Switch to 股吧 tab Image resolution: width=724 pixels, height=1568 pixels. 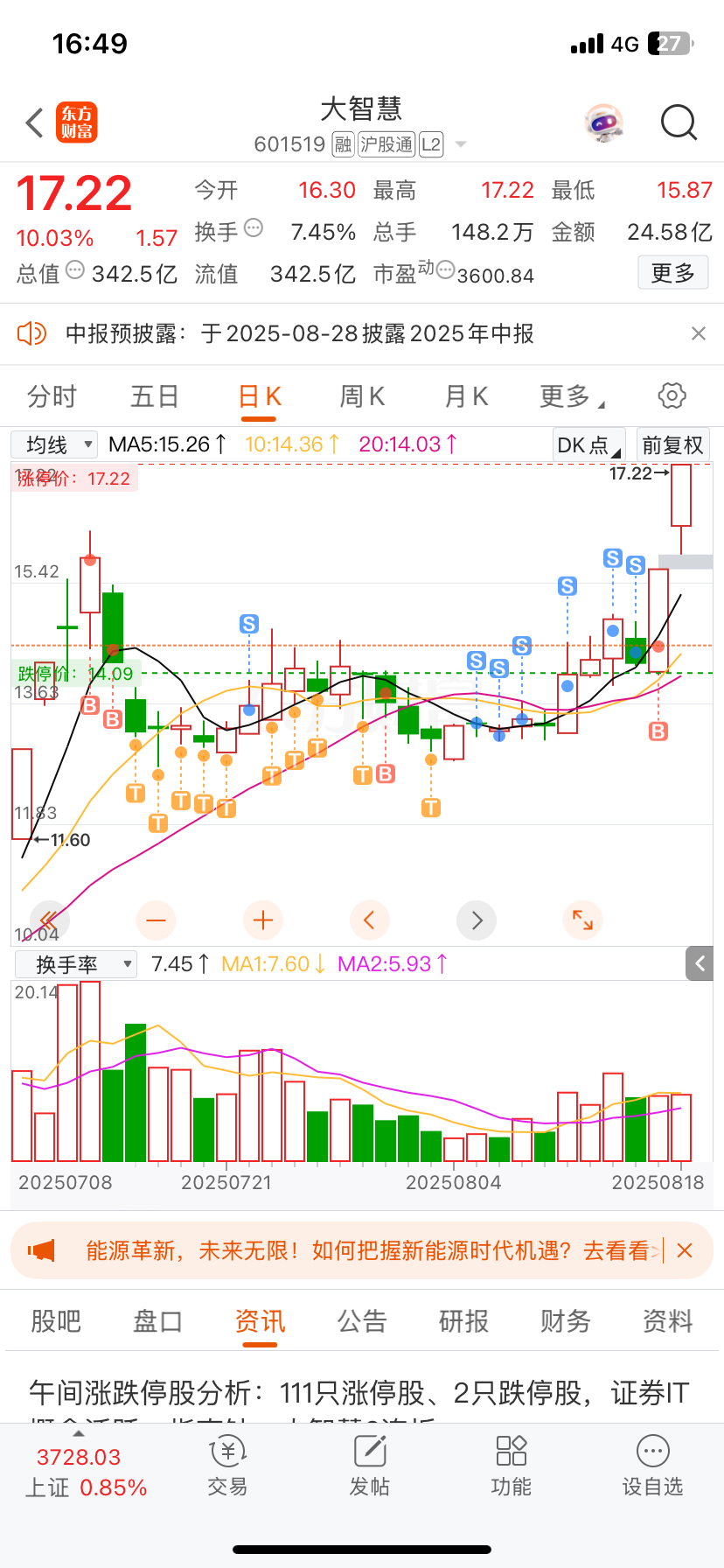(56, 1321)
